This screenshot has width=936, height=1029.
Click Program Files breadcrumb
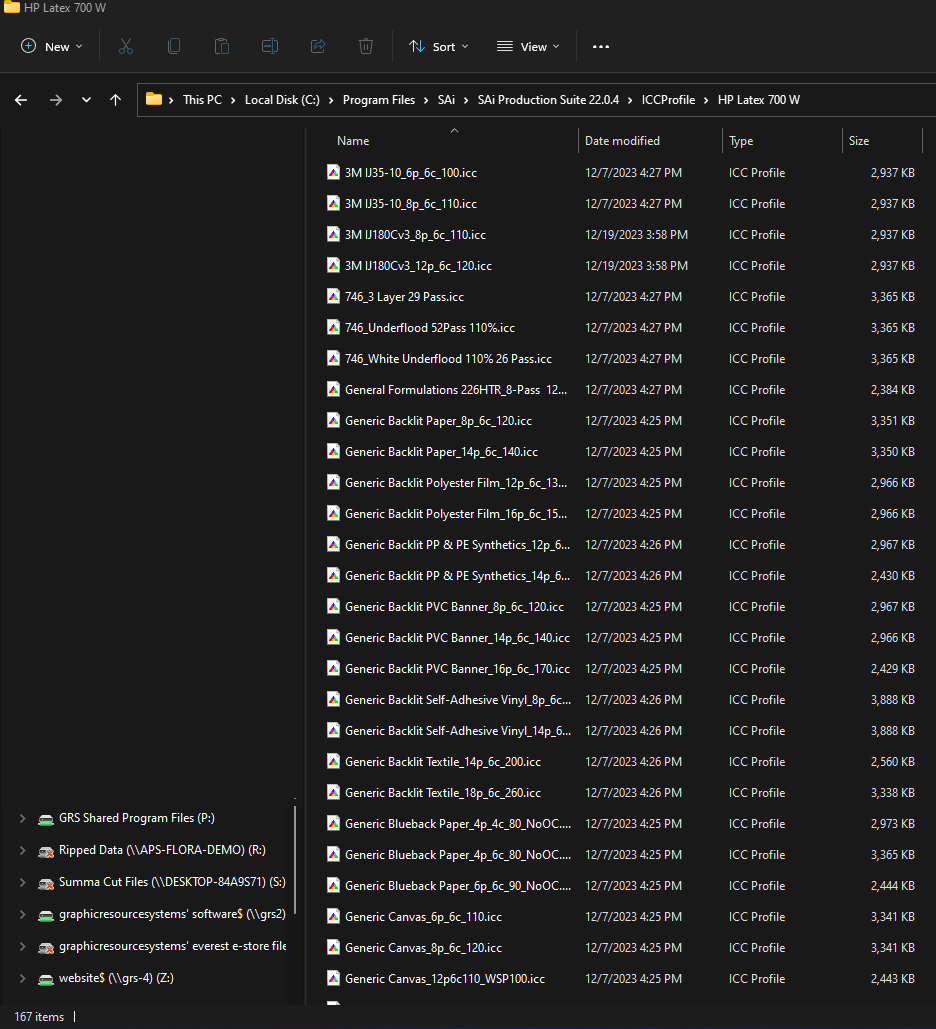click(379, 100)
